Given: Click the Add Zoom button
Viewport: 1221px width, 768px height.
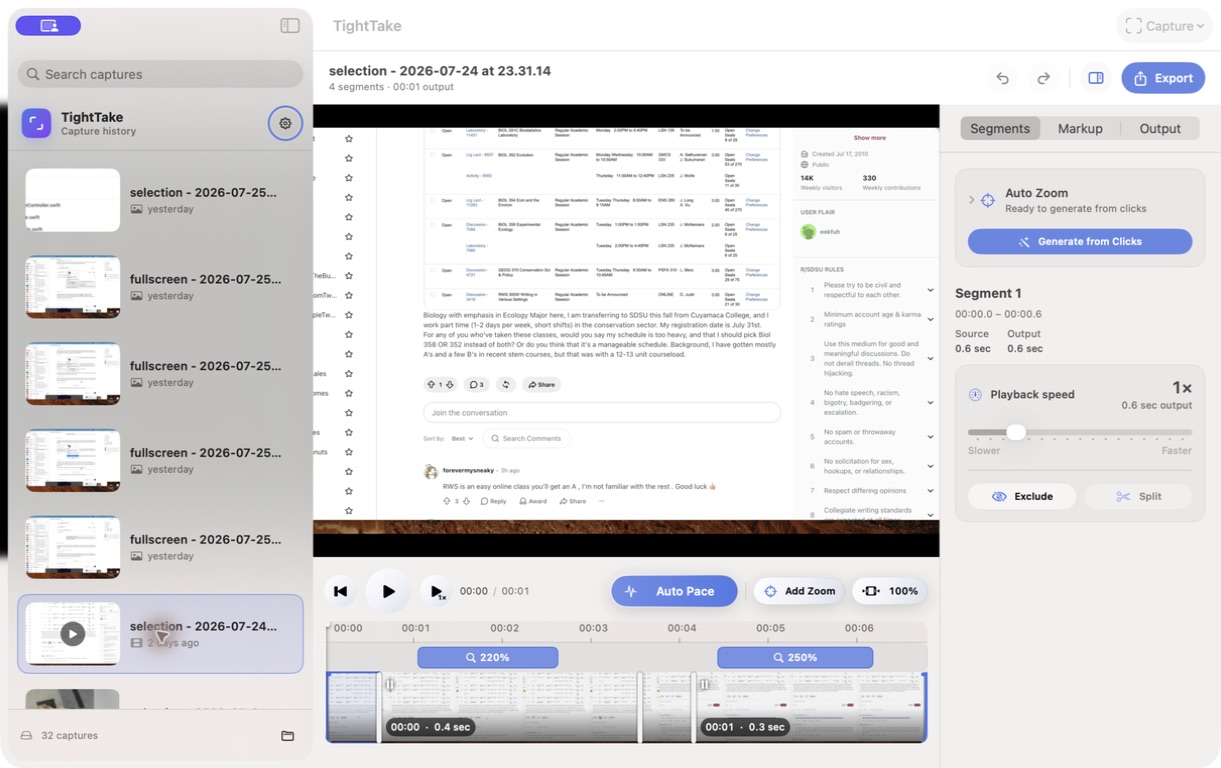Looking at the screenshot, I should click(x=799, y=591).
